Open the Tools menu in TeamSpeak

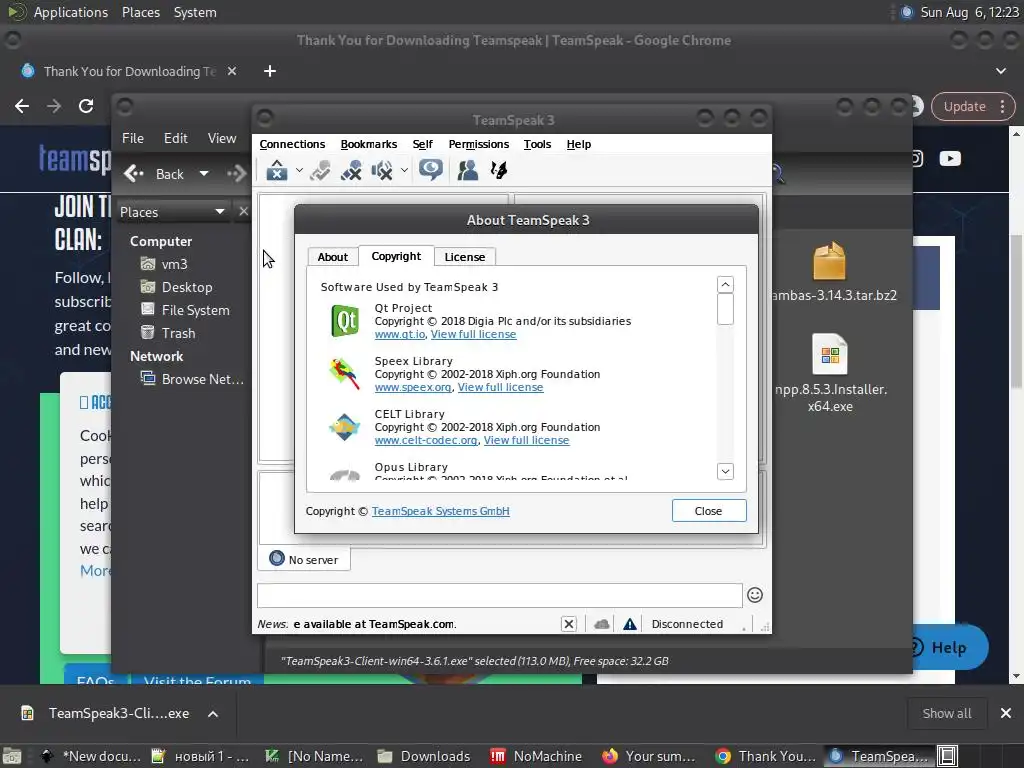pos(537,144)
